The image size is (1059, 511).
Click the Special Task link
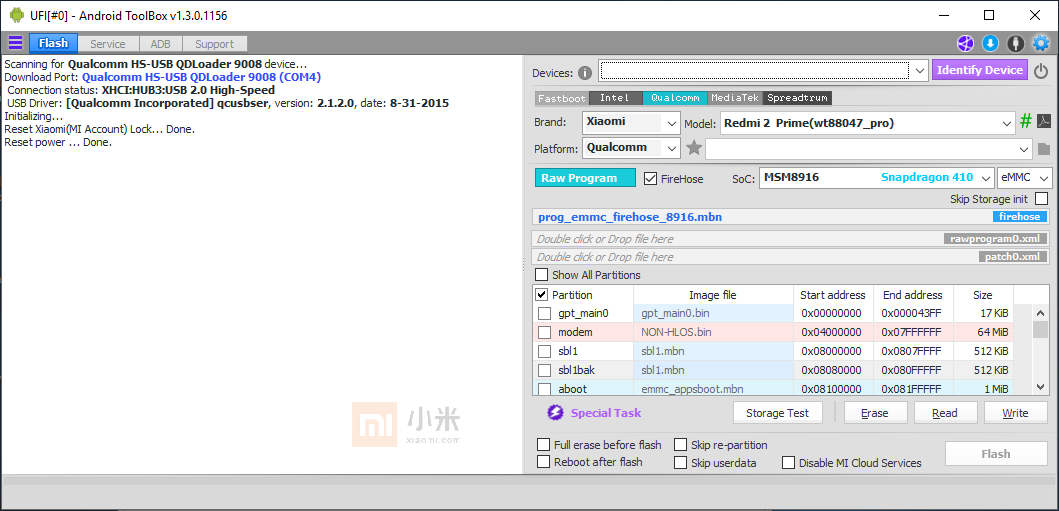[x=606, y=413]
